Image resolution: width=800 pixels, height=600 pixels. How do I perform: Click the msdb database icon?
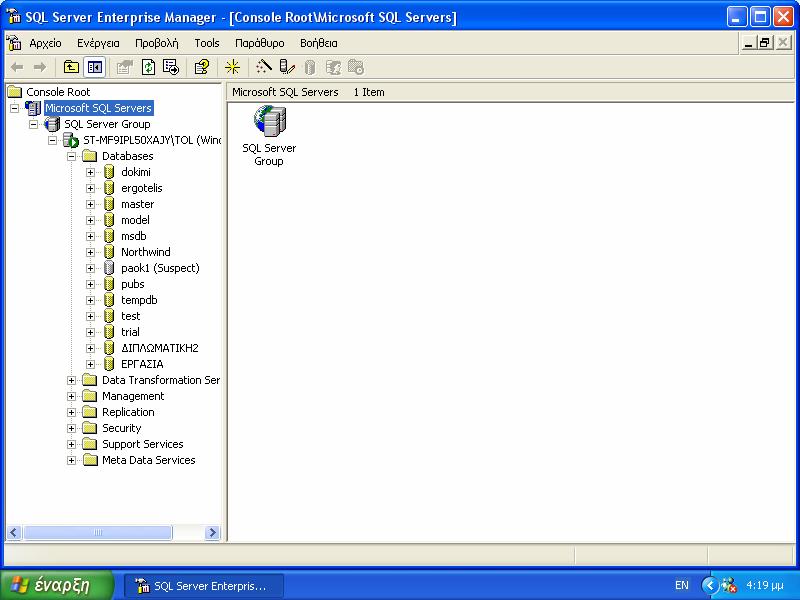coord(109,236)
